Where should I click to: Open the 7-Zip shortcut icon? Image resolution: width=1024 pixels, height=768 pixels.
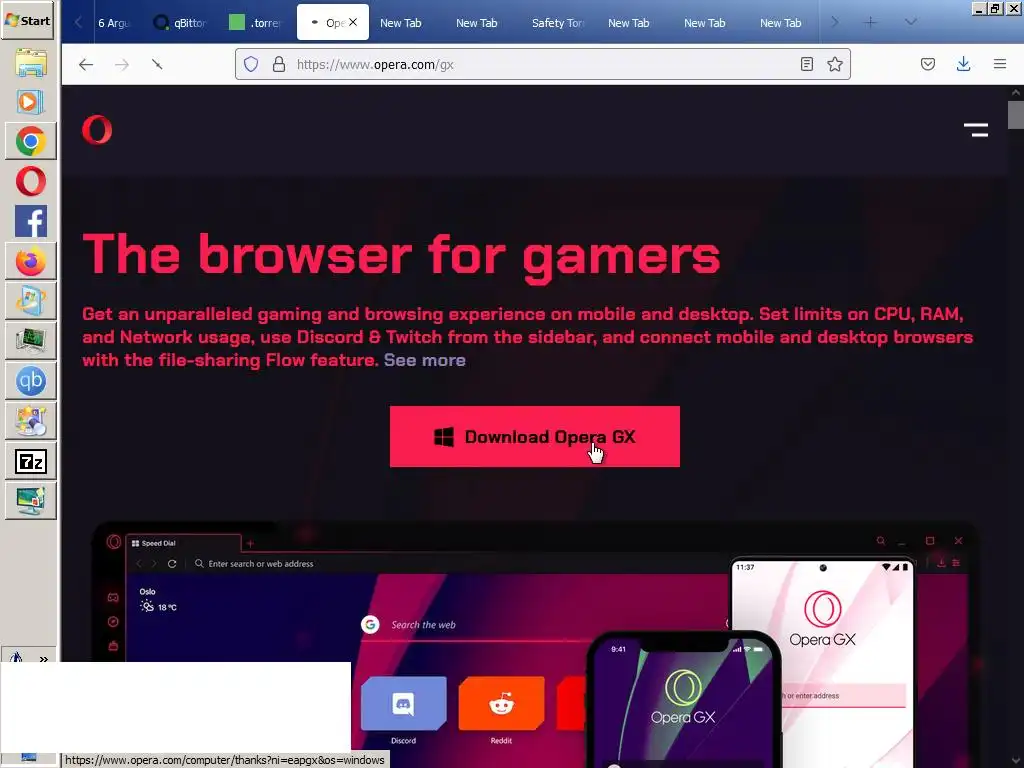click(x=31, y=461)
